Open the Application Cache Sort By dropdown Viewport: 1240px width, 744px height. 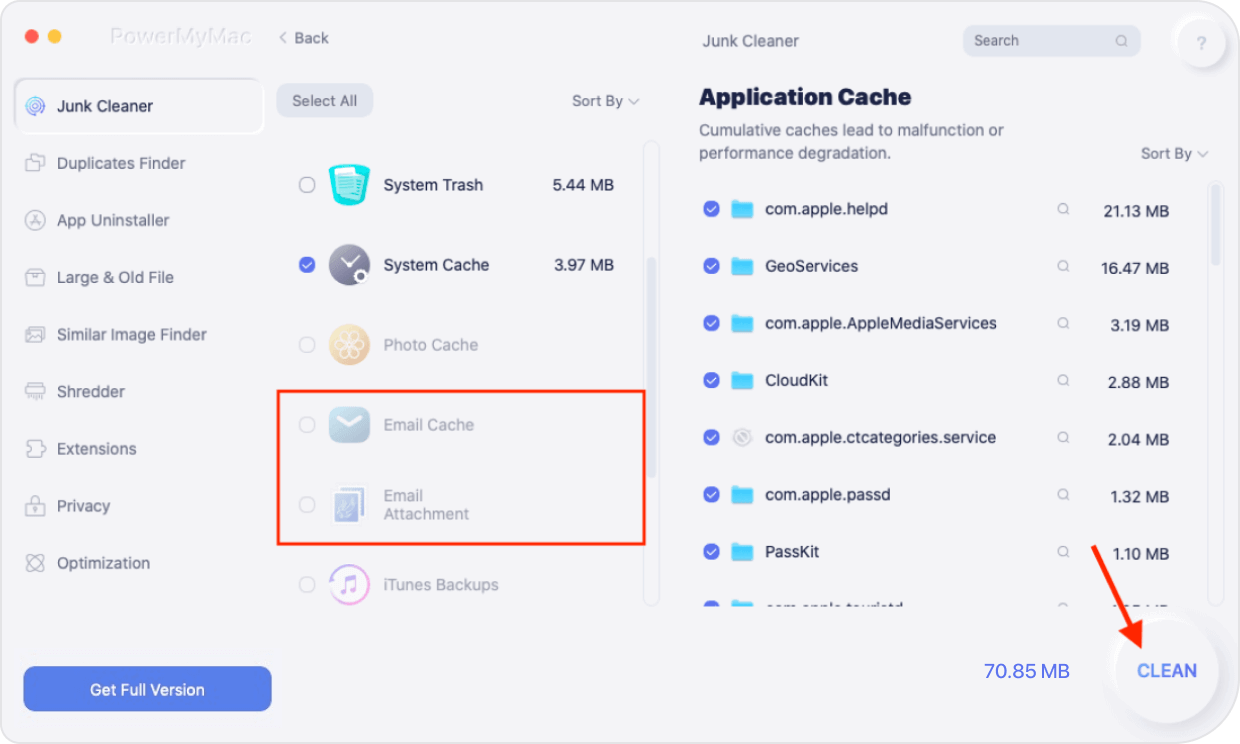(1174, 154)
